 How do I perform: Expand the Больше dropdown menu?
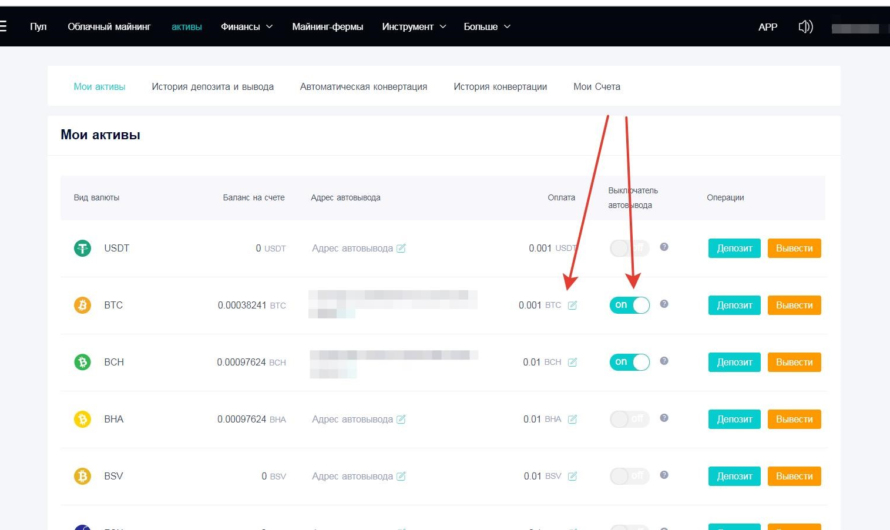487,27
